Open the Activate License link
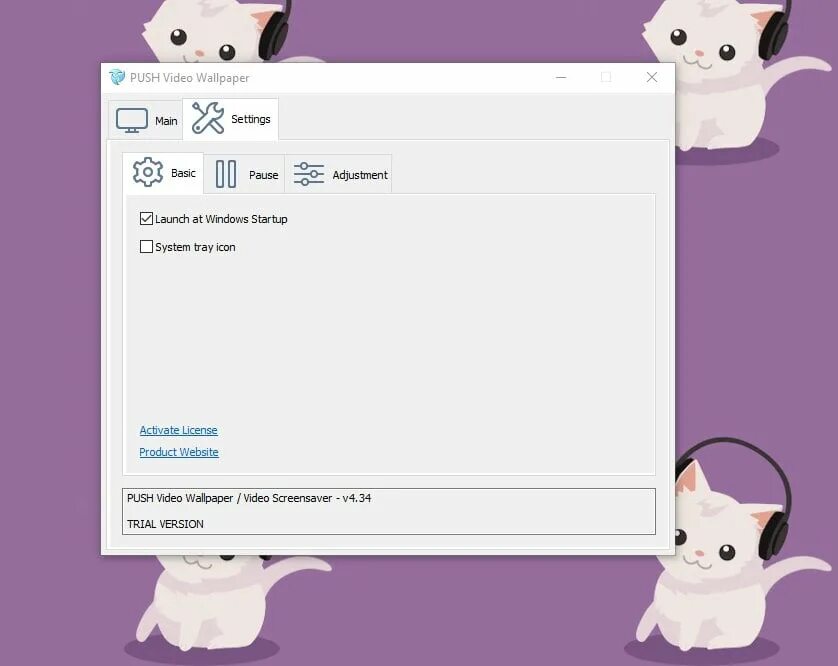This screenshot has height=666, width=838. tap(179, 430)
